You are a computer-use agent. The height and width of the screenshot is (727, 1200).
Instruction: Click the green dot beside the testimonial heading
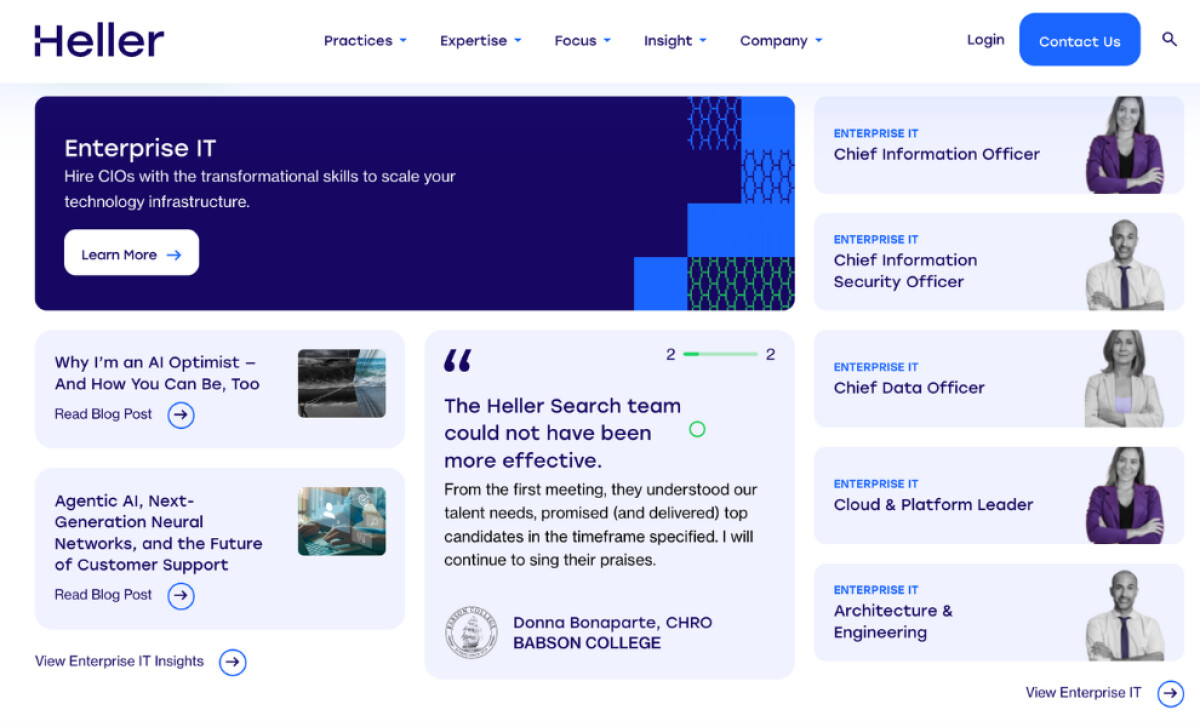697,429
